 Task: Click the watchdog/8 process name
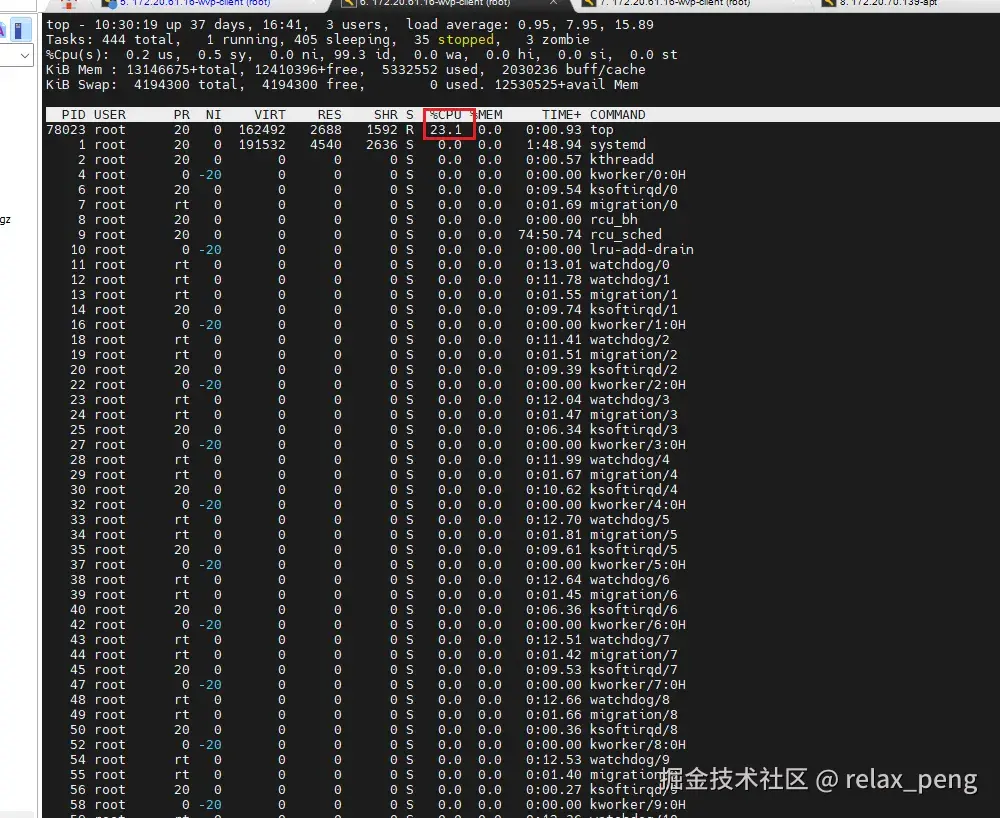629,699
